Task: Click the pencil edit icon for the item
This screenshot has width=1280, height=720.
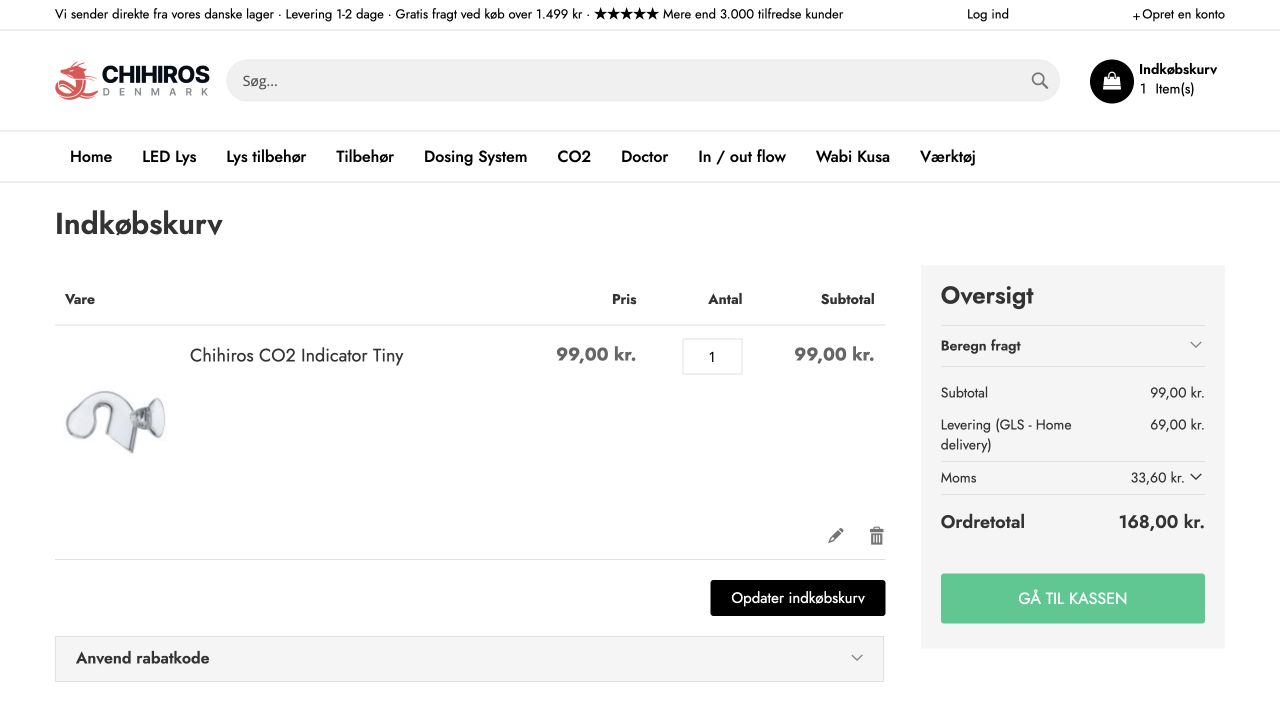Action: pos(836,536)
